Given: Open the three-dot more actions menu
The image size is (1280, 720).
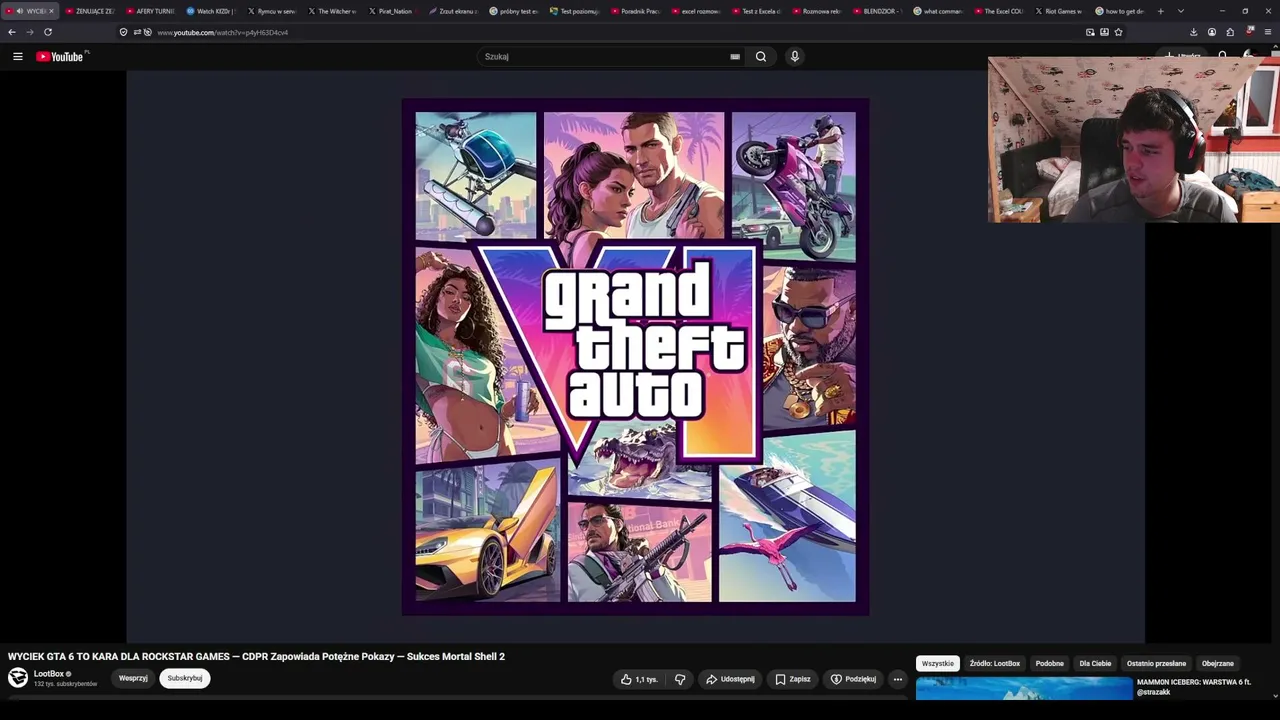Looking at the screenshot, I should [x=898, y=679].
